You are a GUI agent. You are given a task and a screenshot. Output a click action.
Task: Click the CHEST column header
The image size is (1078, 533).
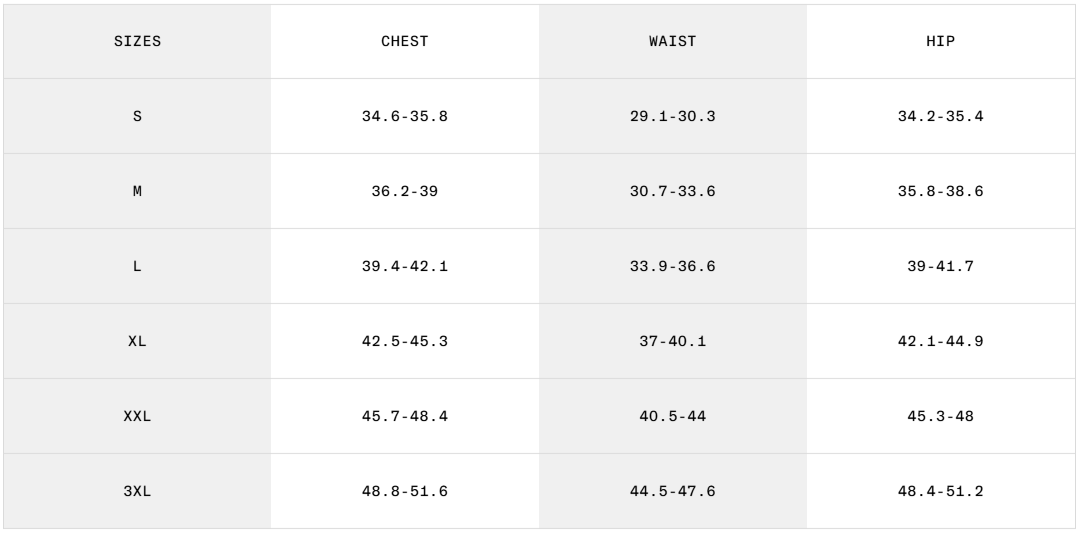tap(404, 42)
